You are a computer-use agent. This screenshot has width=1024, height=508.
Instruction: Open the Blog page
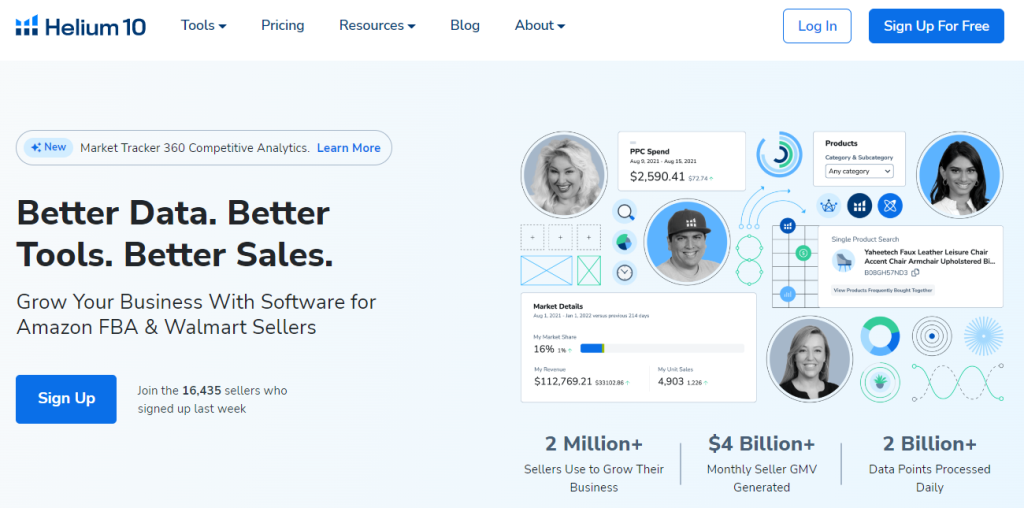465,26
